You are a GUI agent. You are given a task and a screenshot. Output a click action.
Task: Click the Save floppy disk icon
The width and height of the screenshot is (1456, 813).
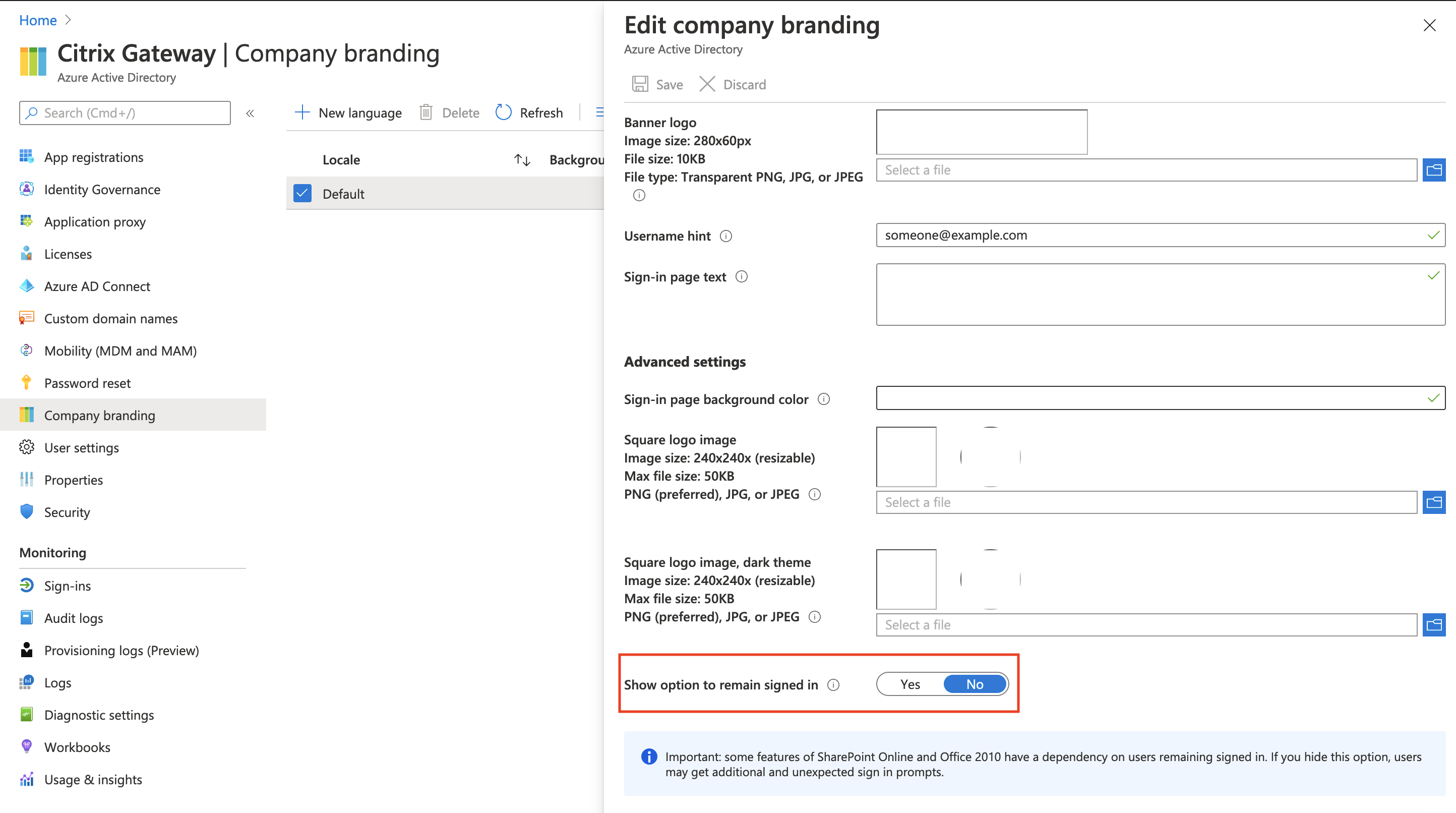click(640, 84)
